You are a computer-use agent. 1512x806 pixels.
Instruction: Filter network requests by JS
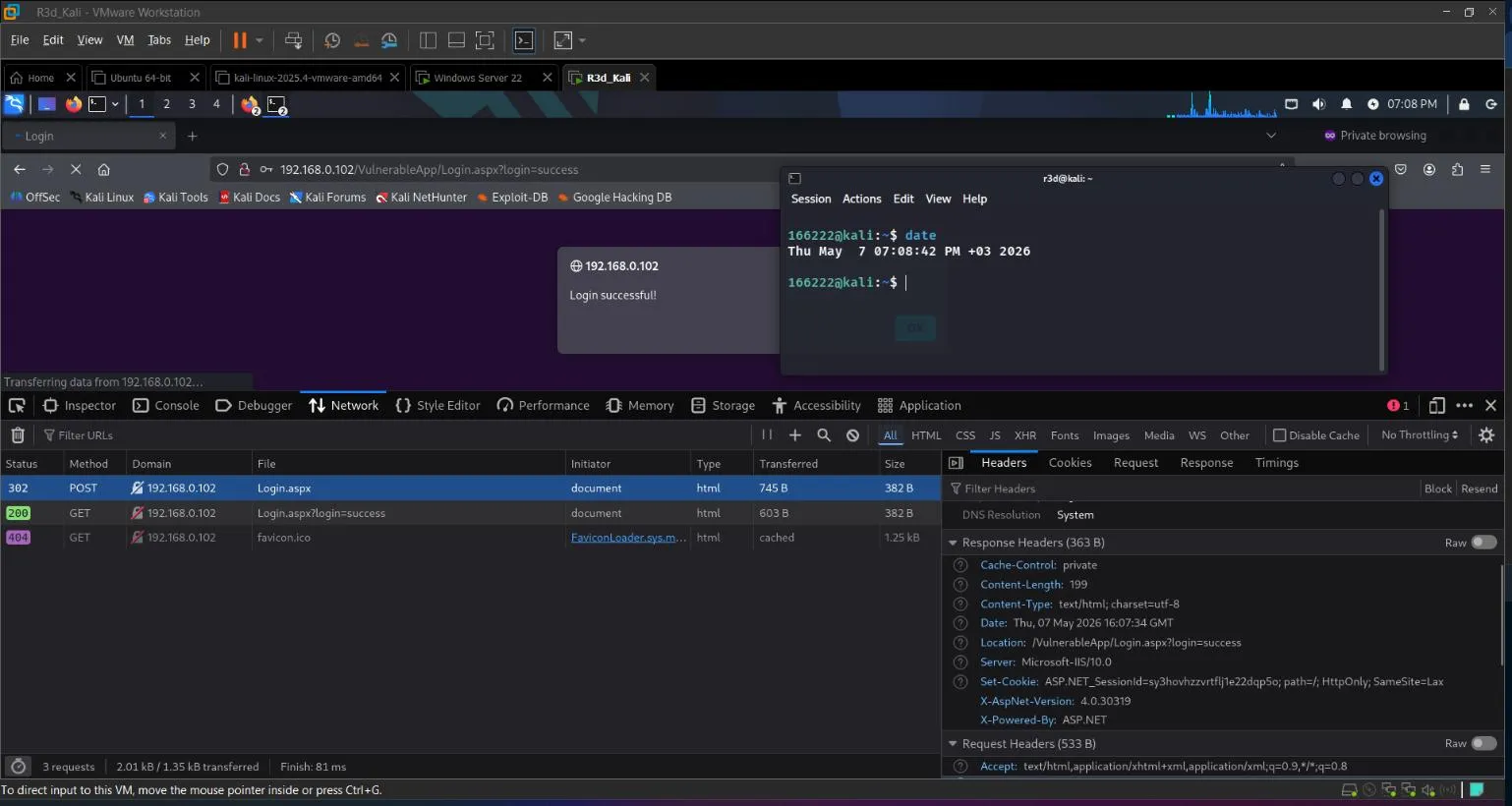click(x=995, y=435)
